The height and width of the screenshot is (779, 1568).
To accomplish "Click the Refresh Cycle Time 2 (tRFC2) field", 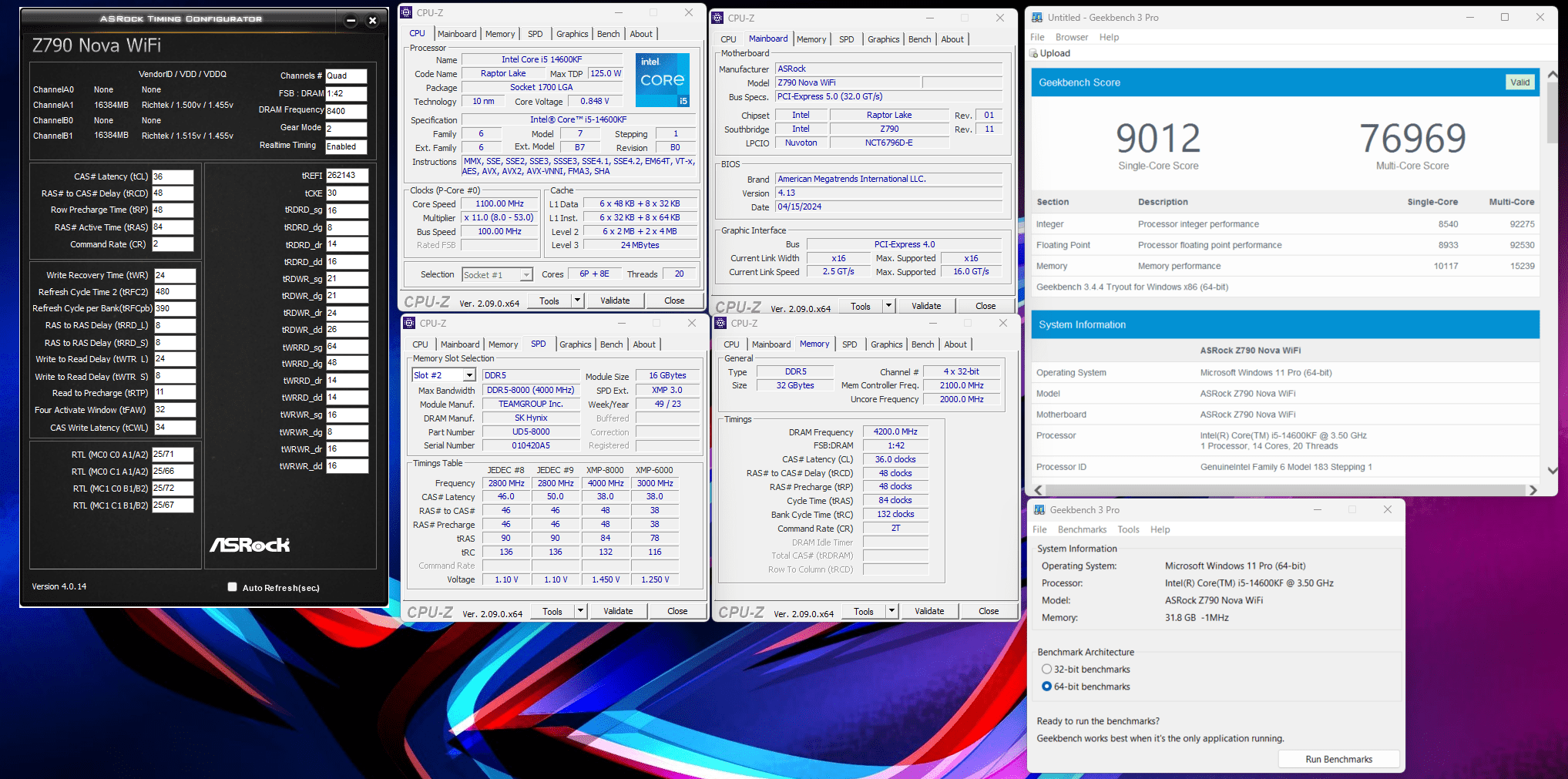I will (x=174, y=292).
